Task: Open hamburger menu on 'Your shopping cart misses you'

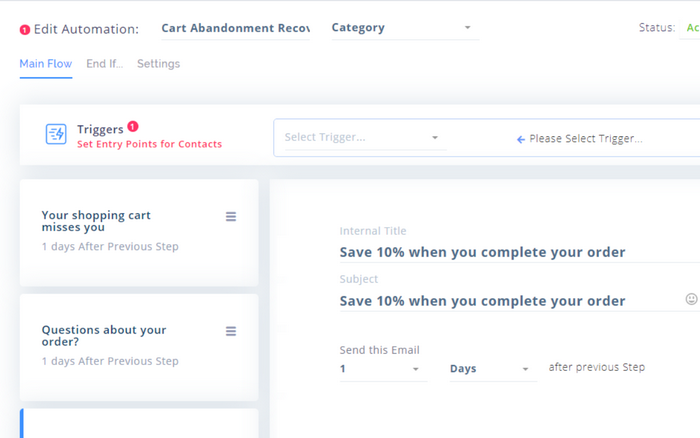Action: coord(231,217)
